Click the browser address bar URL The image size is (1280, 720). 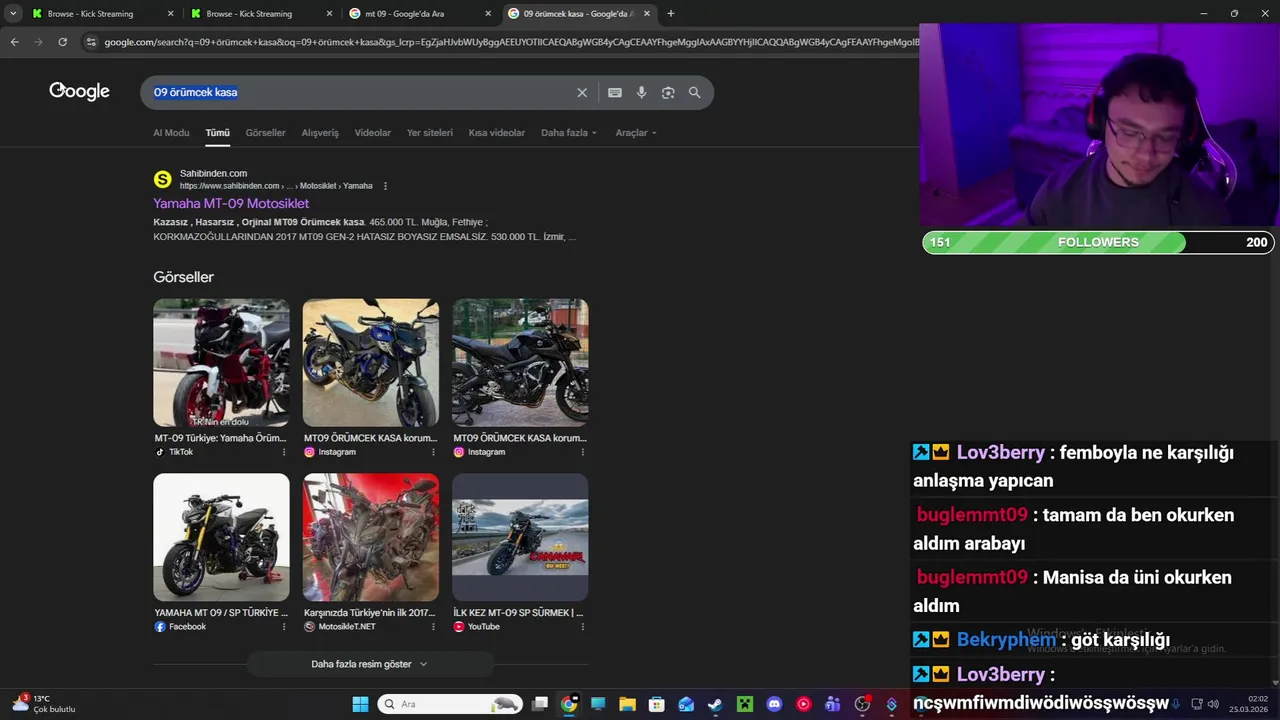tap(510, 42)
